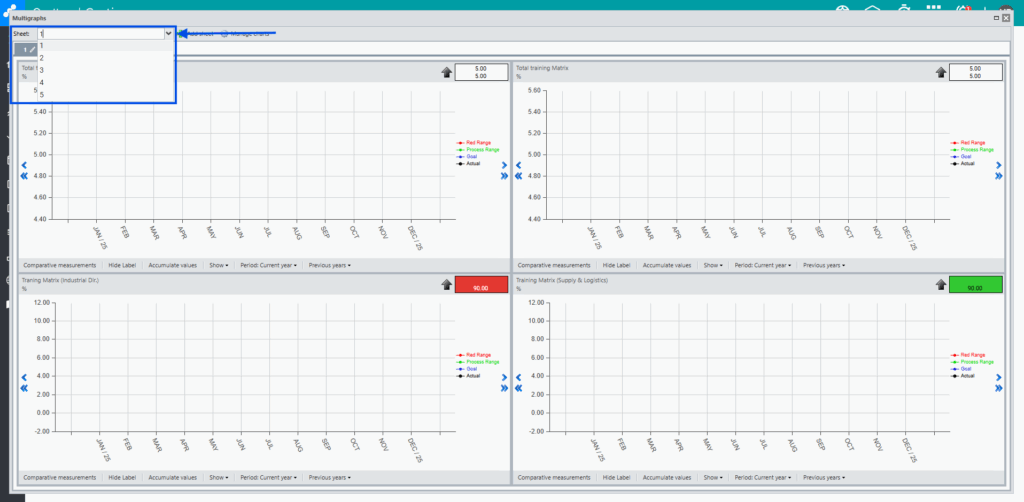Click the pencil edit icon on sheet tab 1
1024x502 pixels.
31,50
